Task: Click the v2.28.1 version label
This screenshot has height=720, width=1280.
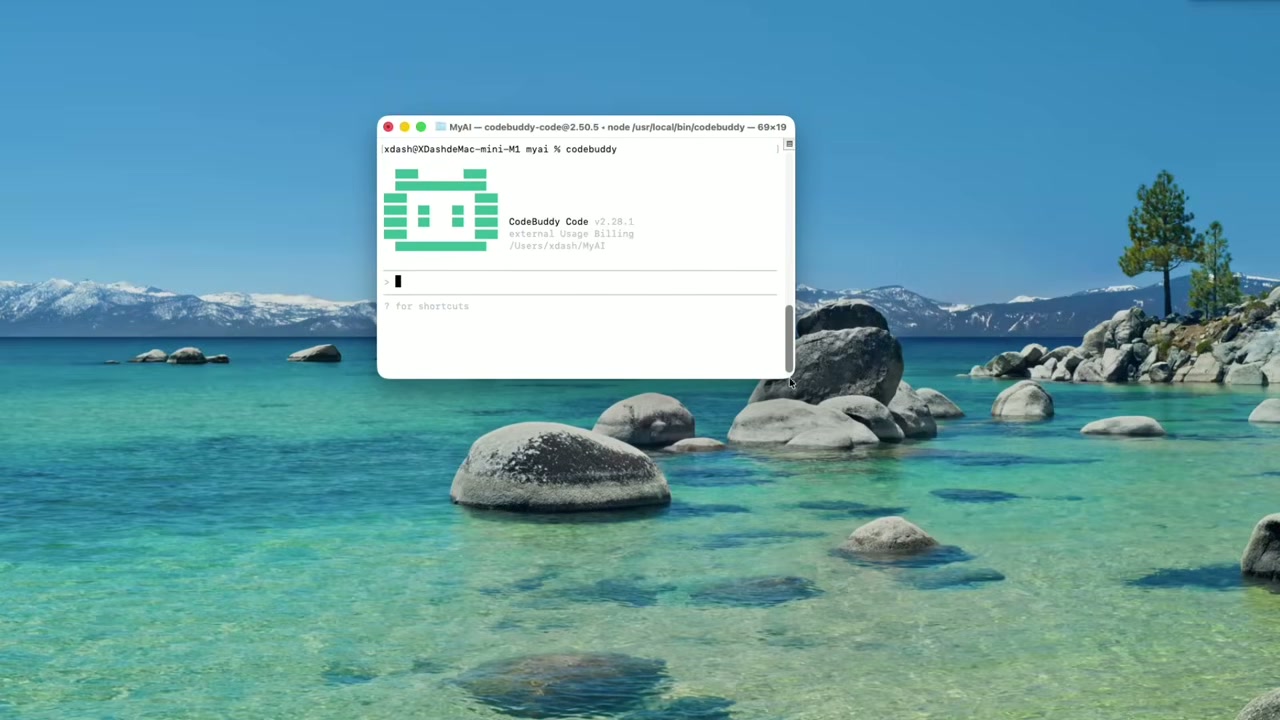Action: [x=613, y=222]
